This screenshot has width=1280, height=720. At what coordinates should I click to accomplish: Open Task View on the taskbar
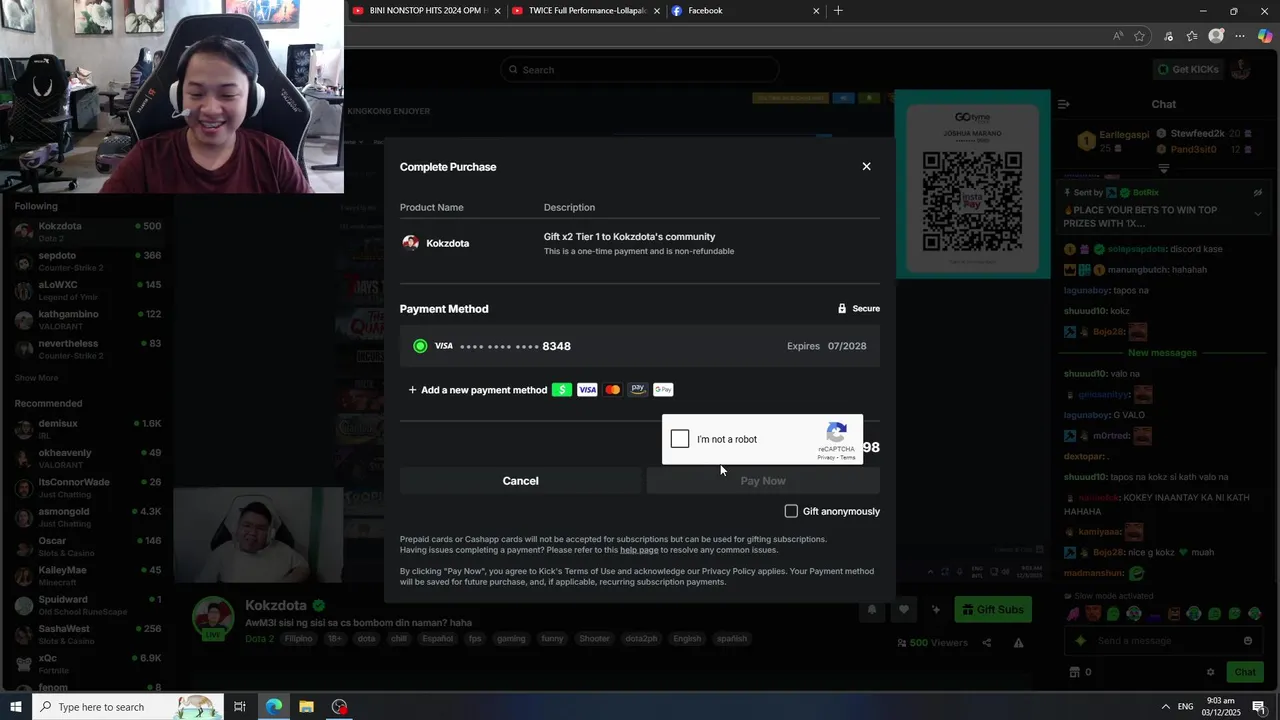(240, 707)
